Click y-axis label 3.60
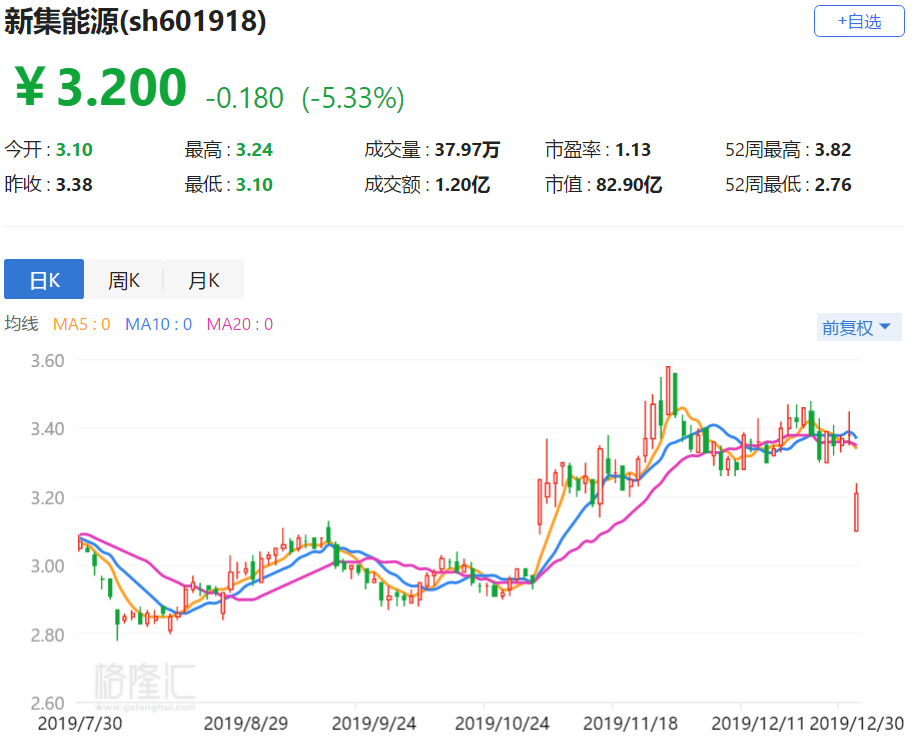This screenshot has width=918, height=737. pyautogui.click(x=47, y=361)
